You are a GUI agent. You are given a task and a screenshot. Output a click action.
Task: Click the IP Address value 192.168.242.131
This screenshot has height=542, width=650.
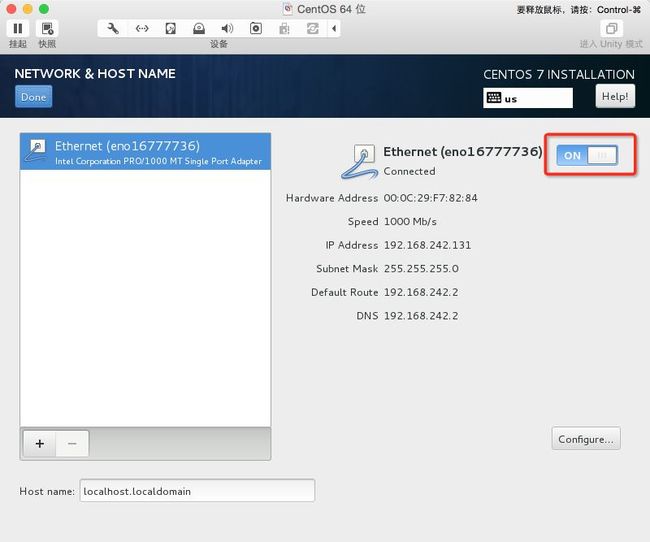(x=427, y=245)
